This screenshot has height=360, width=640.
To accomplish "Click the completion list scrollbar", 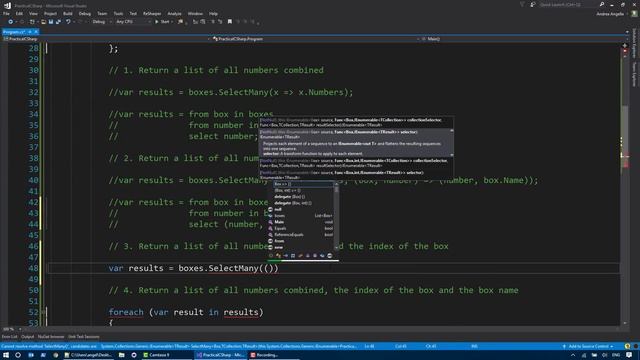I will click(337, 216).
